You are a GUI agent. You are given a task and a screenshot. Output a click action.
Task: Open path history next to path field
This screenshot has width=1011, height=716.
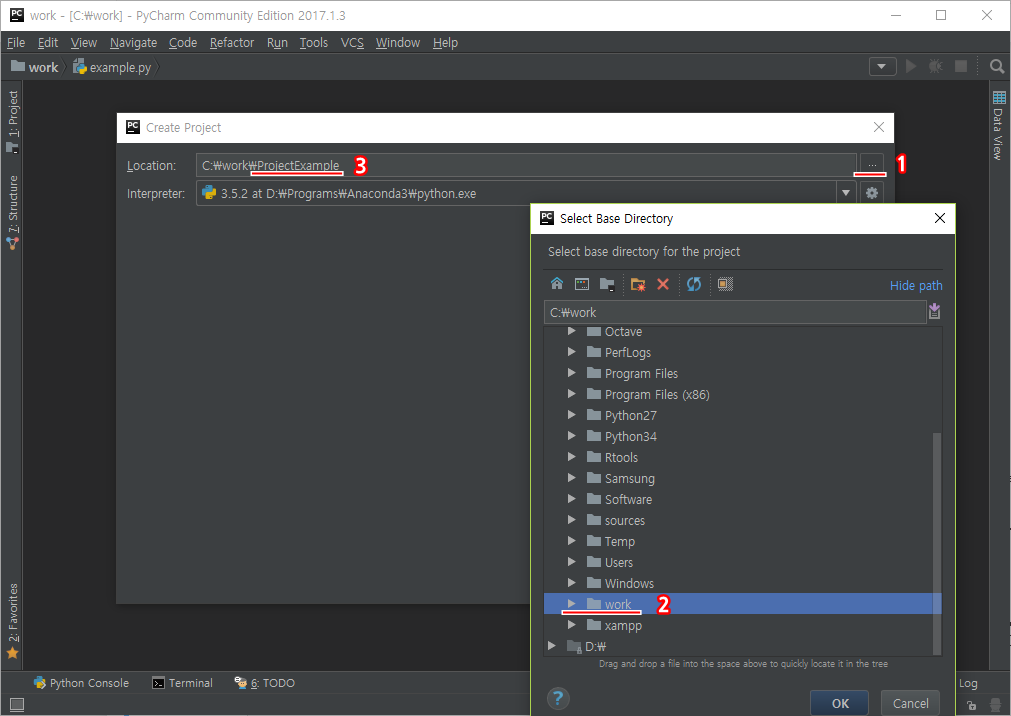point(935,312)
